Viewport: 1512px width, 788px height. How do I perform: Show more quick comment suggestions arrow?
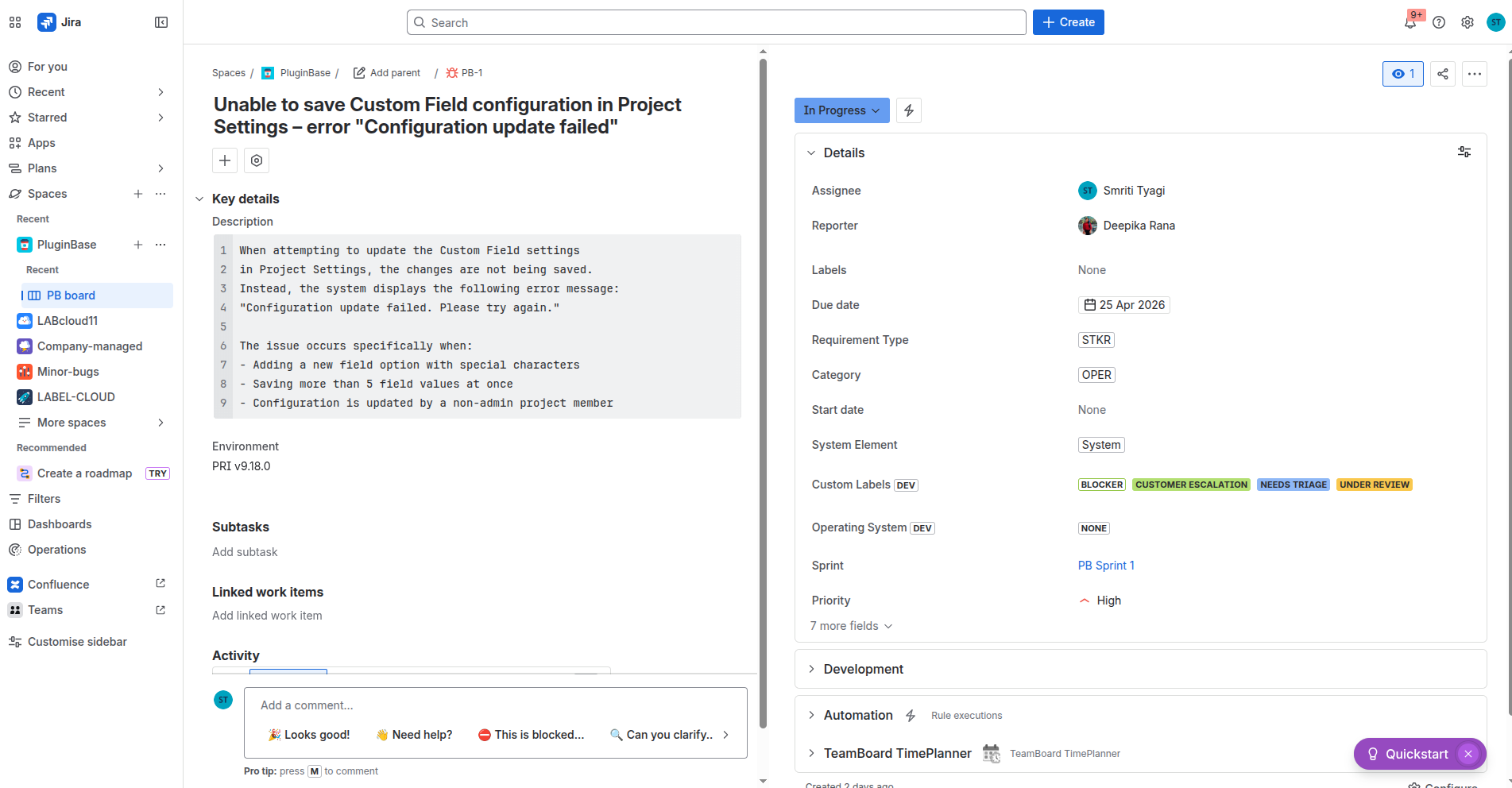point(725,735)
